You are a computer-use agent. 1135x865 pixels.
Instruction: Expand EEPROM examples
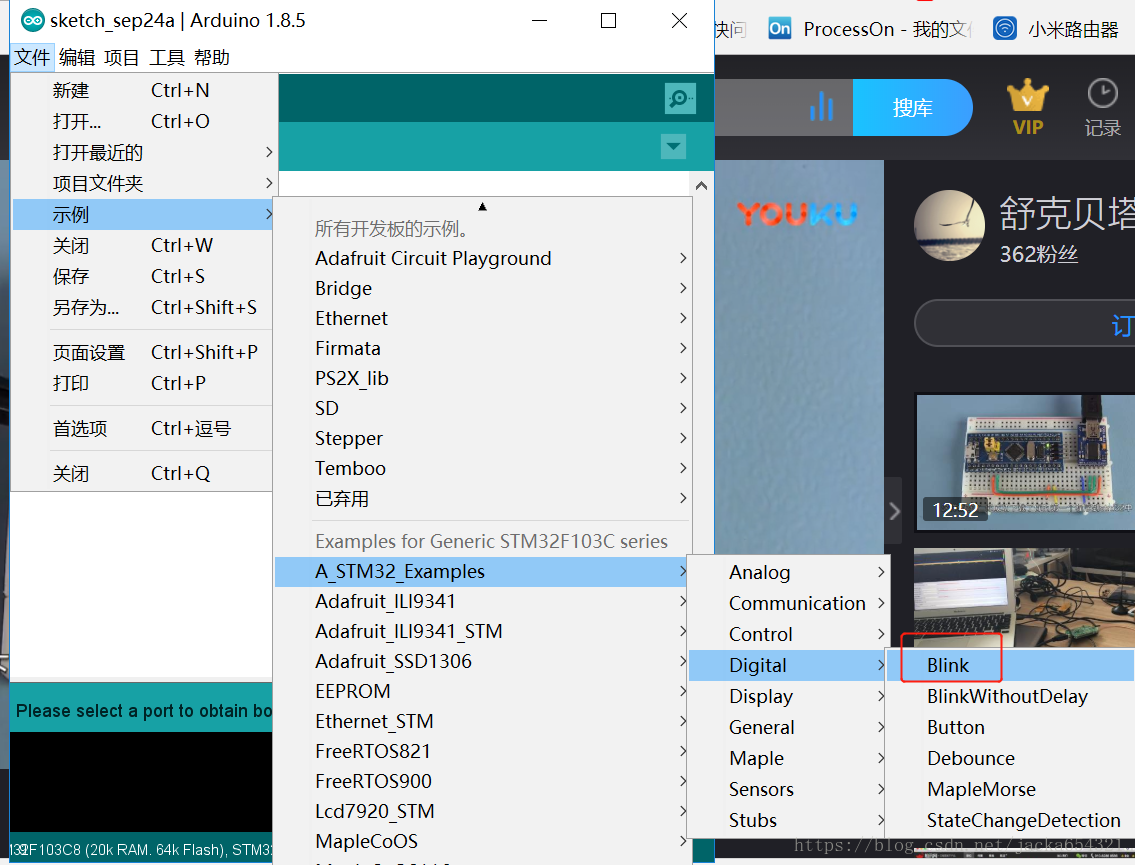[x=483, y=691]
